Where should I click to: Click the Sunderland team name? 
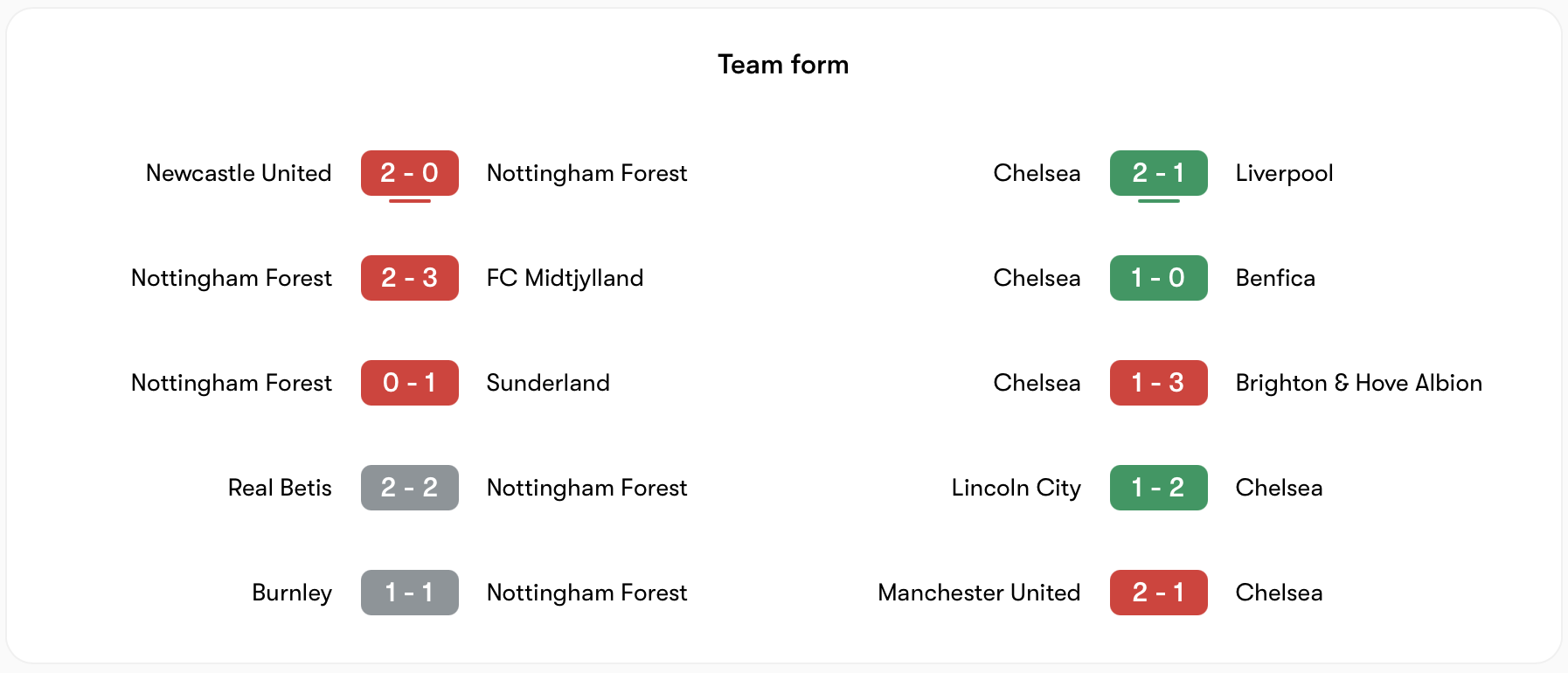[548, 383]
